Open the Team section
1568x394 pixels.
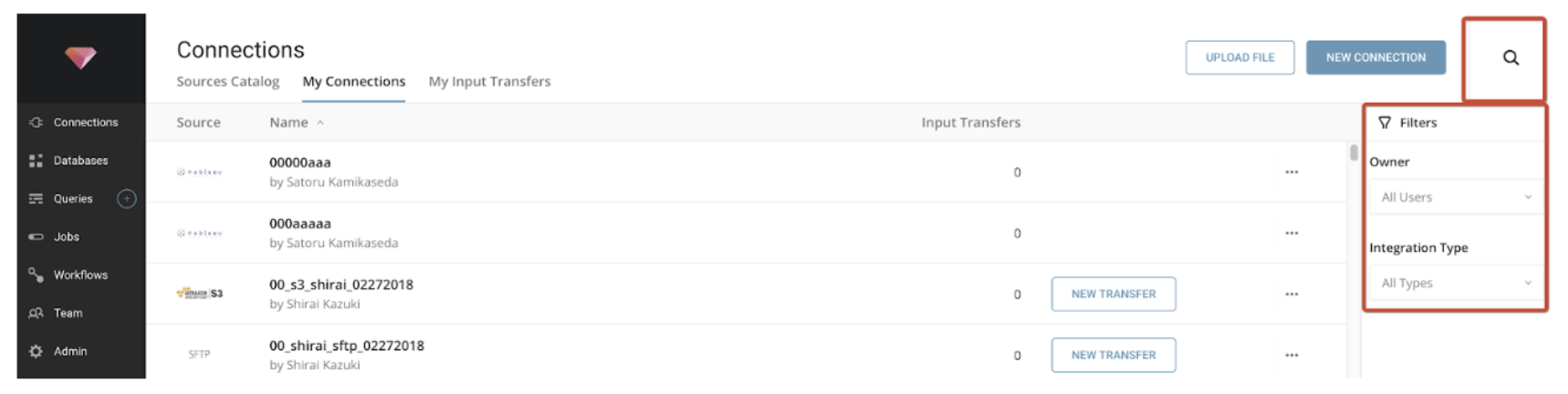(x=68, y=313)
